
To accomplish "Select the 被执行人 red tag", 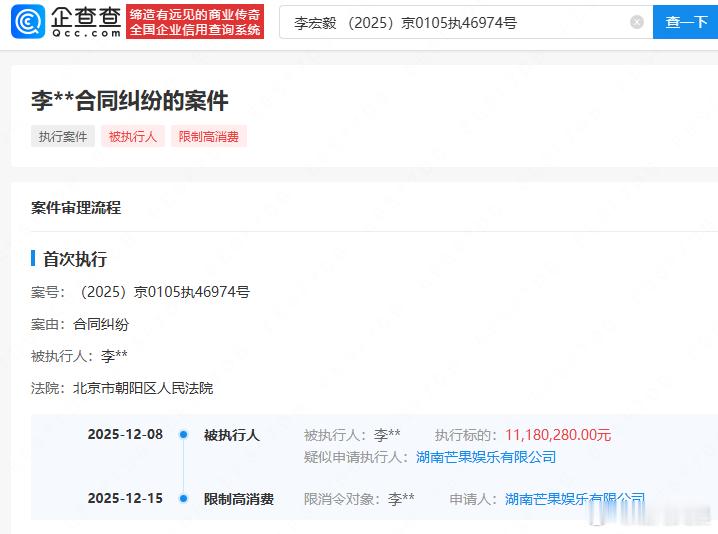I will coord(133,136).
